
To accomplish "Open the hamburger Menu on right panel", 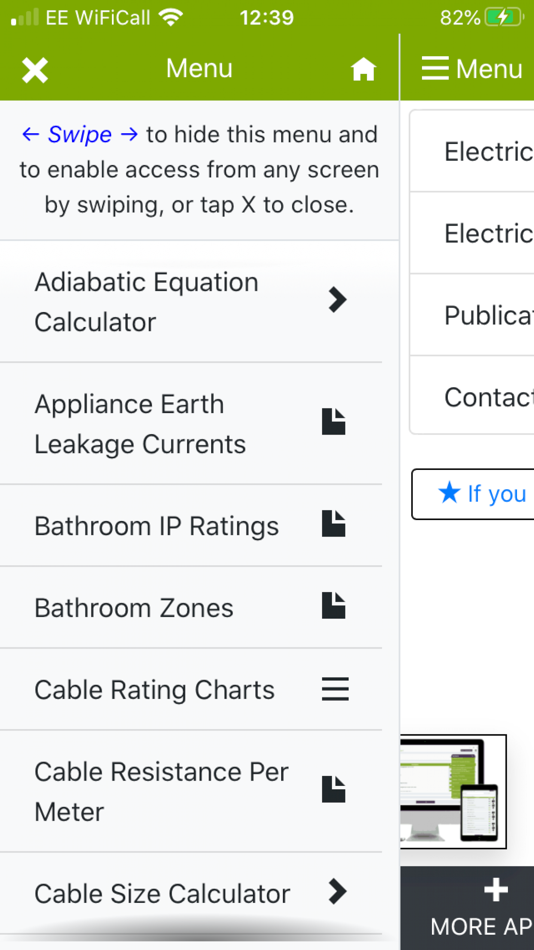I will tap(472, 68).
